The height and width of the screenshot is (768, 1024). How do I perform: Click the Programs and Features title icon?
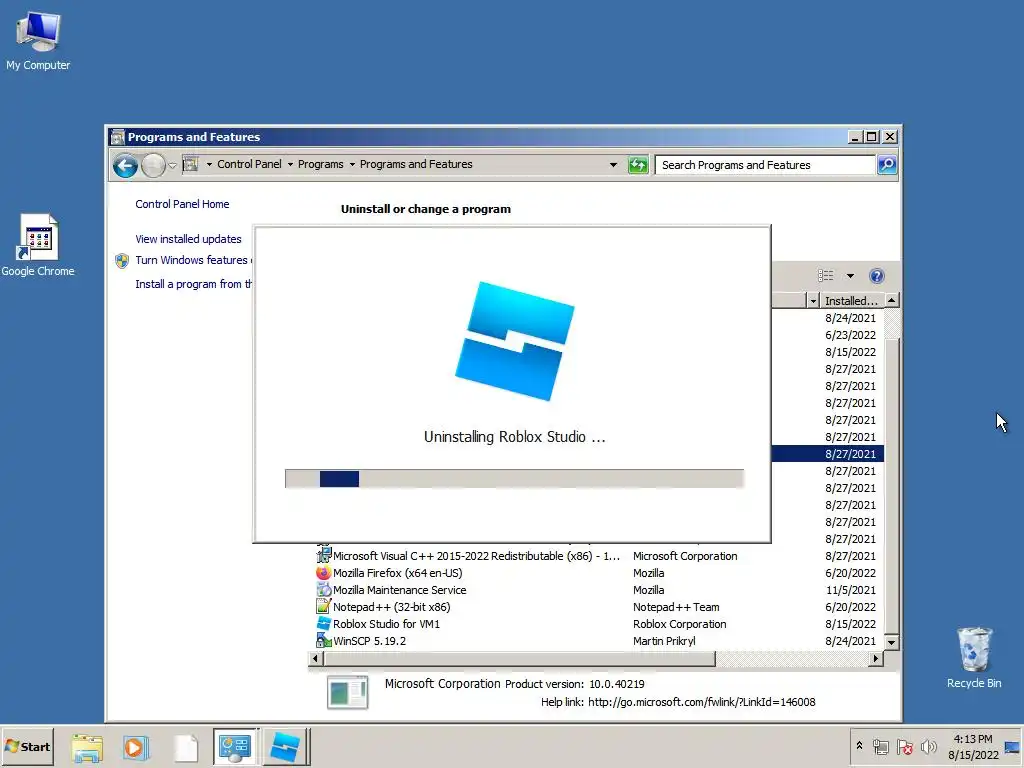tap(118, 137)
